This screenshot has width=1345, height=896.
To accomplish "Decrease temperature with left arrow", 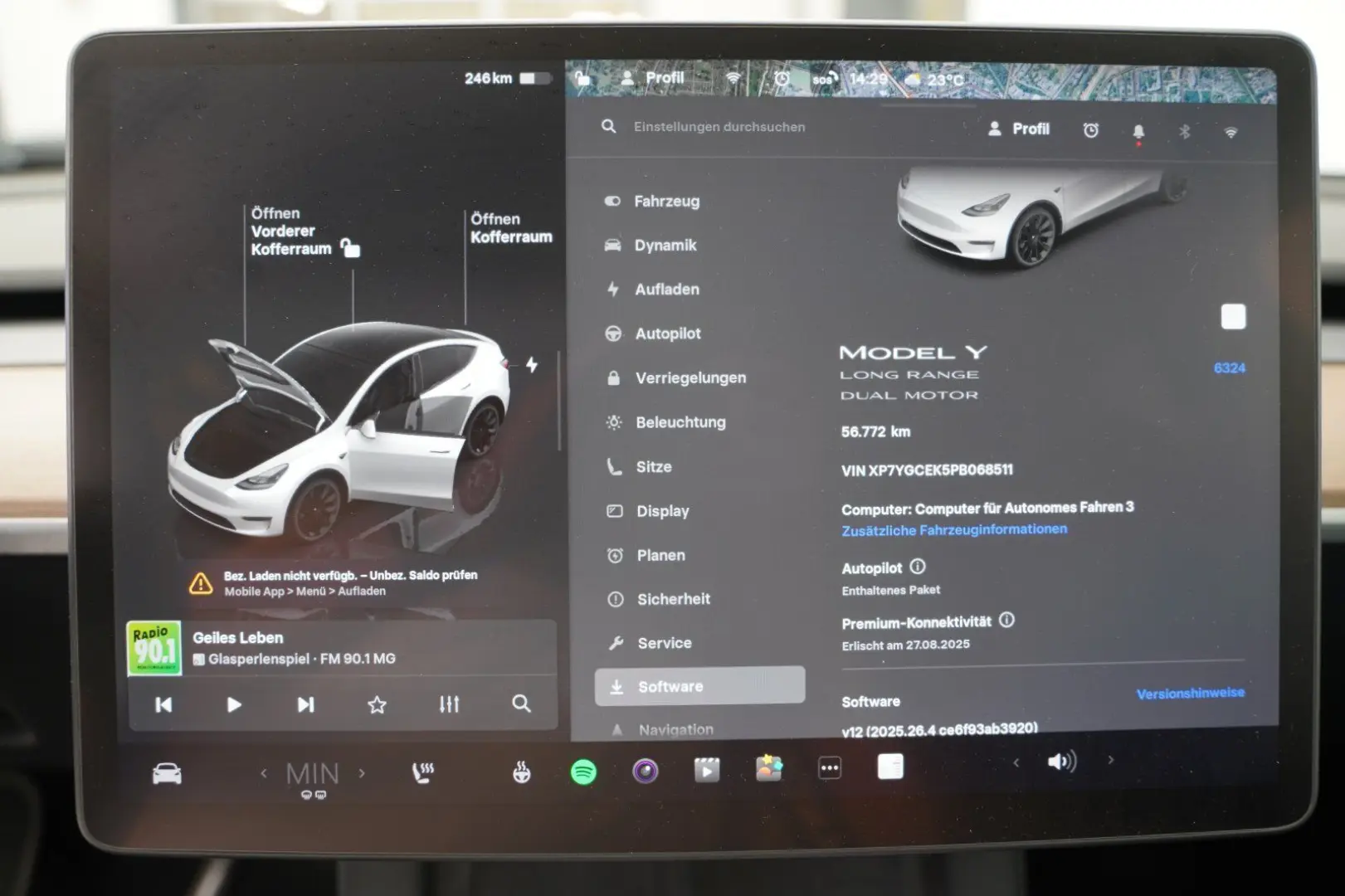I will point(264,773).
